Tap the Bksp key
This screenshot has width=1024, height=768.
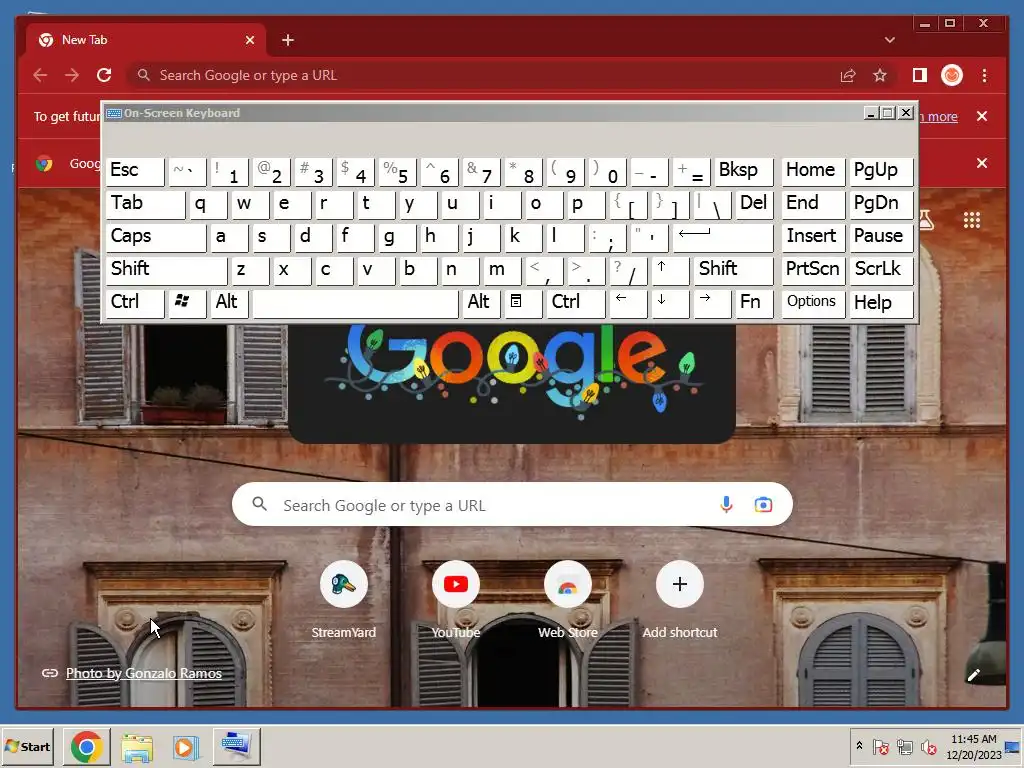tap(743, 171)
